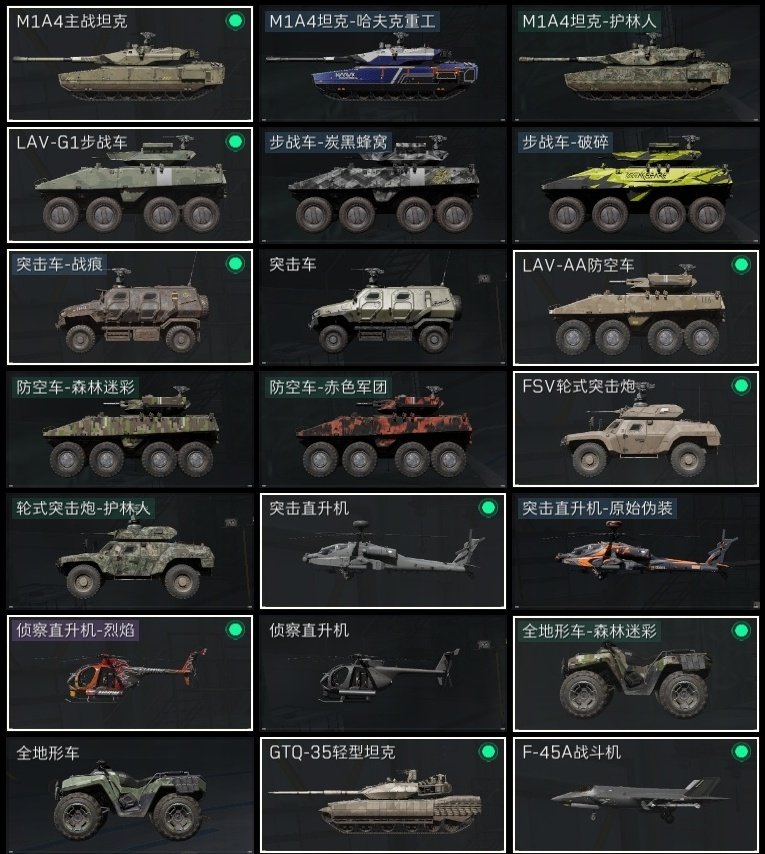Click the green dot on LAV-G1步战车
This screenshot has width=765, height=854.
pos(235,142)
